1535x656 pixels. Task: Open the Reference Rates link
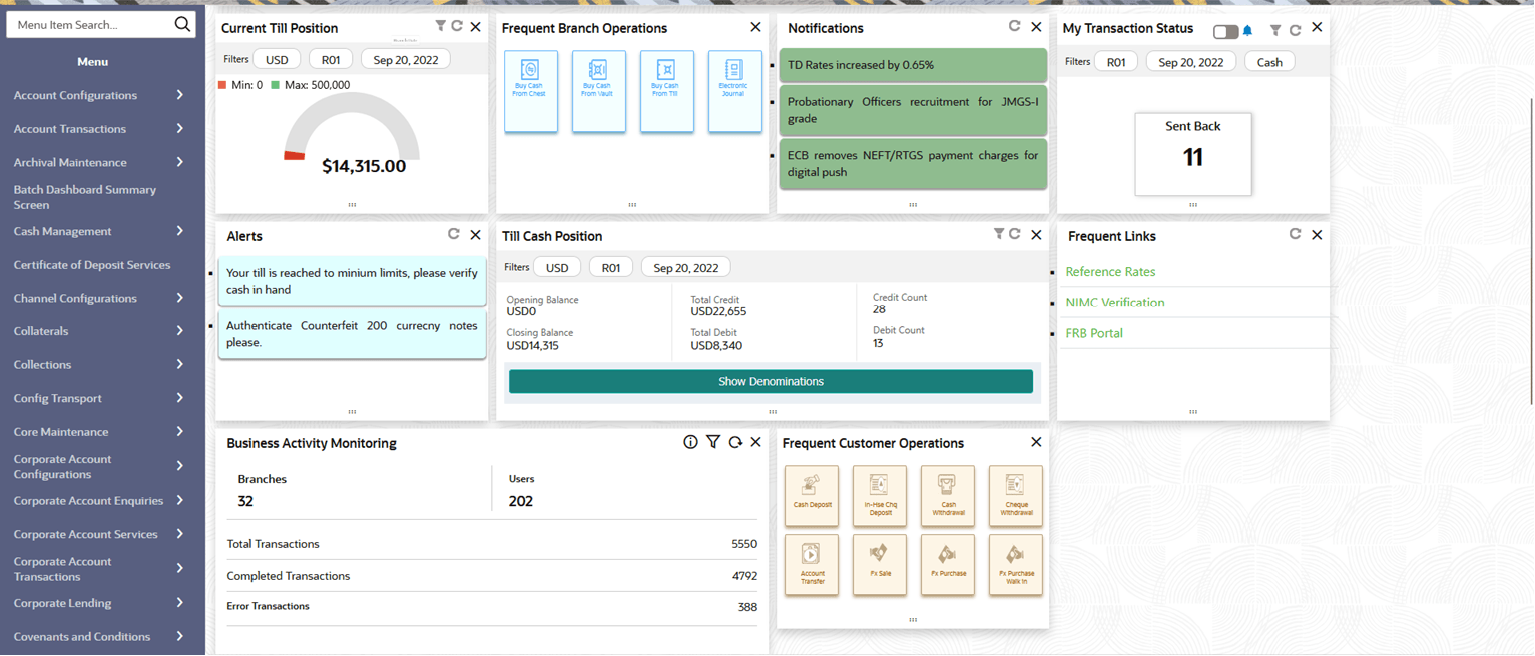1110,272
